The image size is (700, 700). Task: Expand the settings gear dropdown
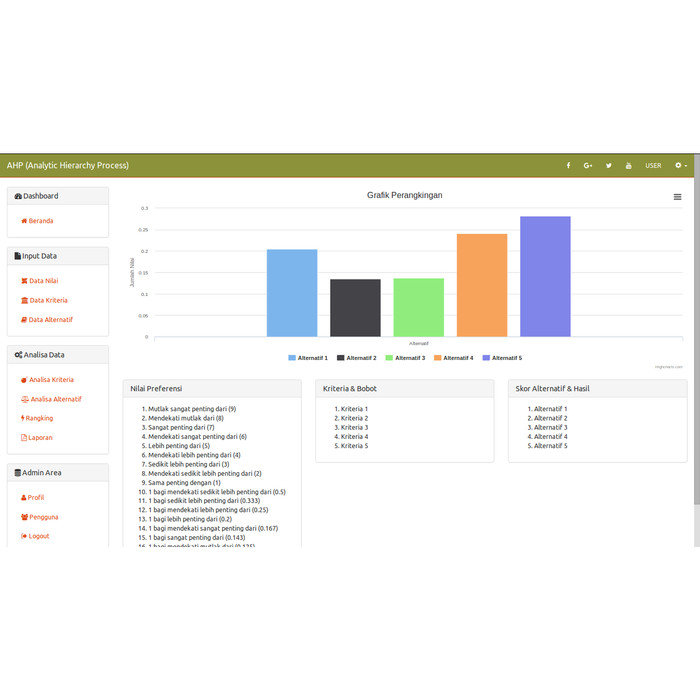click(681, 166)
